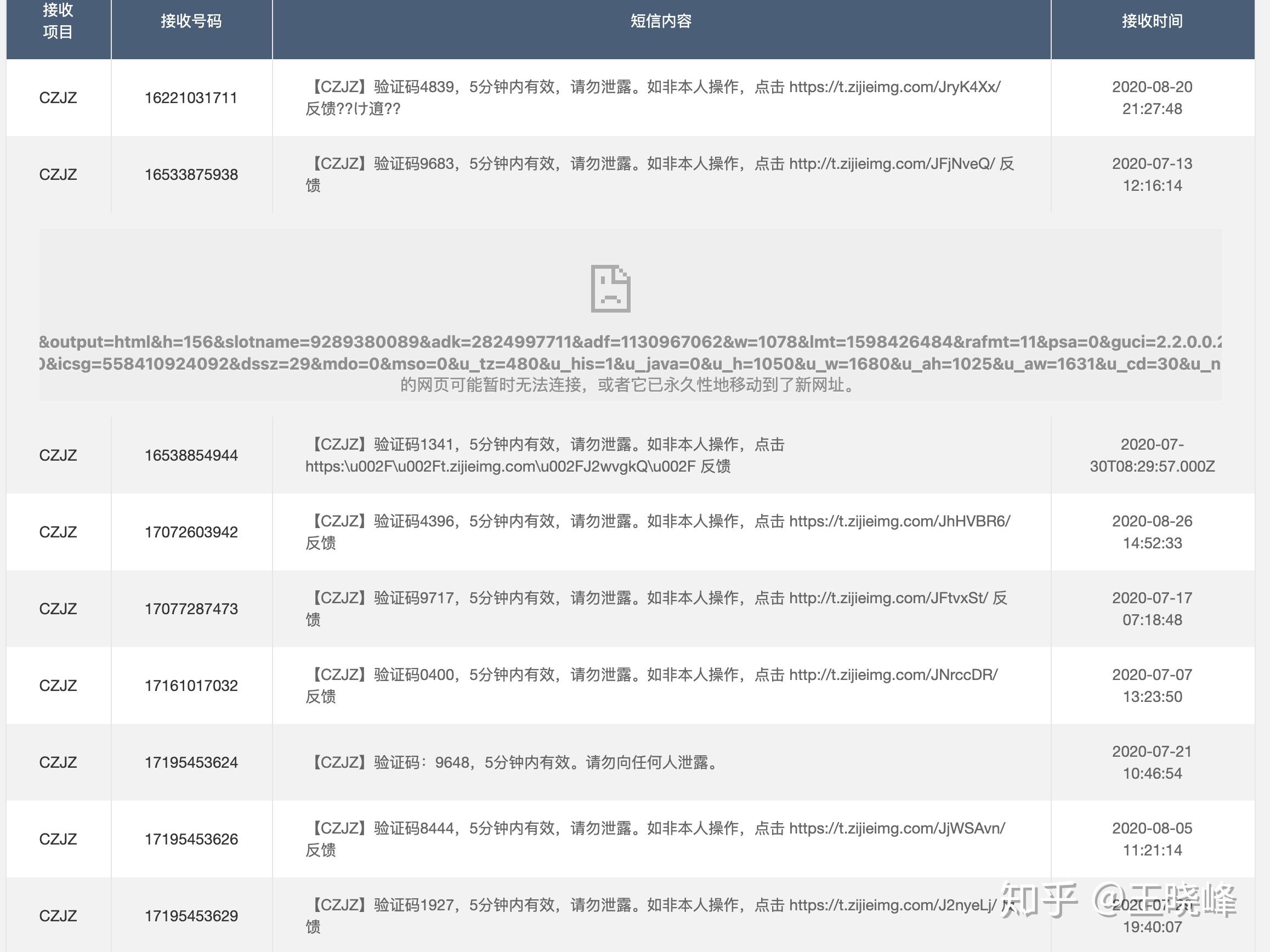1270x952 pixels.
Task: Select phone number 16221031711
Action: (x=191, y=98)
